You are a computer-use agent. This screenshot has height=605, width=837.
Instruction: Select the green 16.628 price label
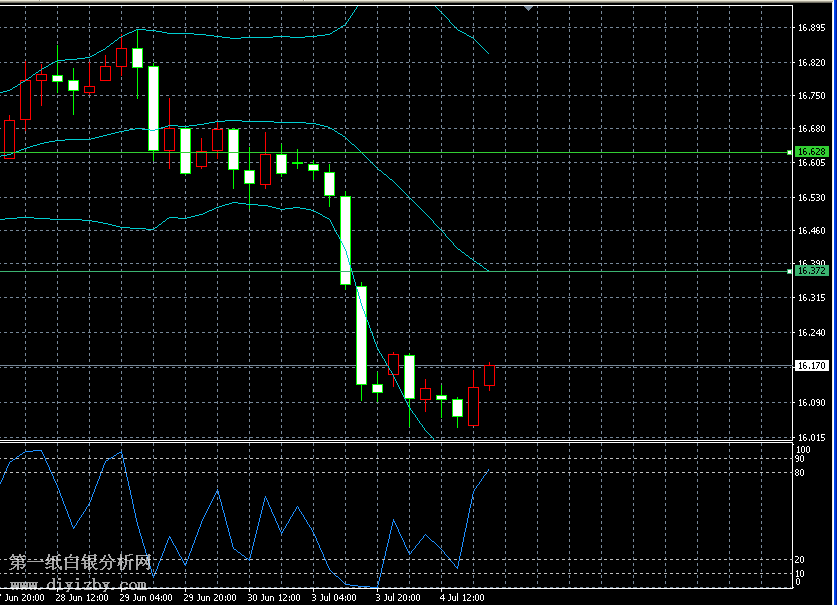pyautogui.click(x=811, y=152)
